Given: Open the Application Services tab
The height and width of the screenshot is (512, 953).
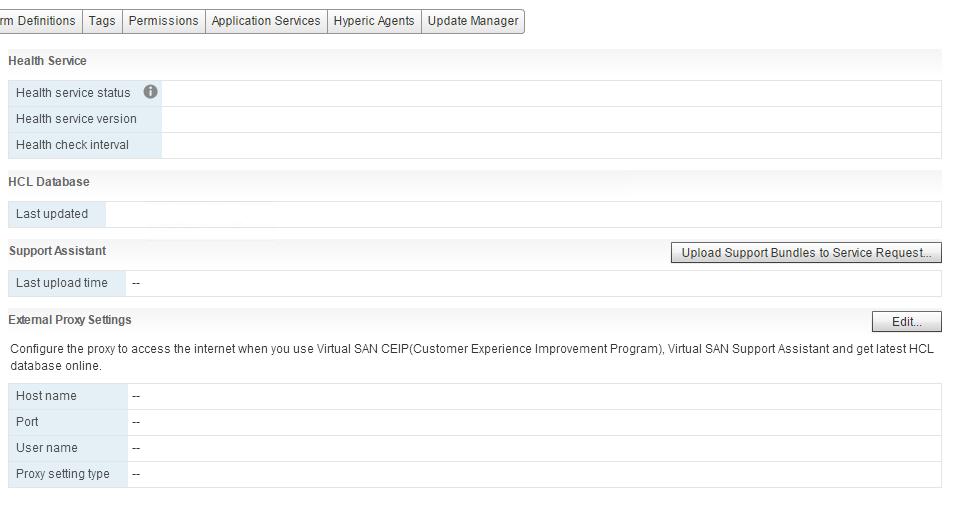Looking at the screenshot, I should coord(266,21).
